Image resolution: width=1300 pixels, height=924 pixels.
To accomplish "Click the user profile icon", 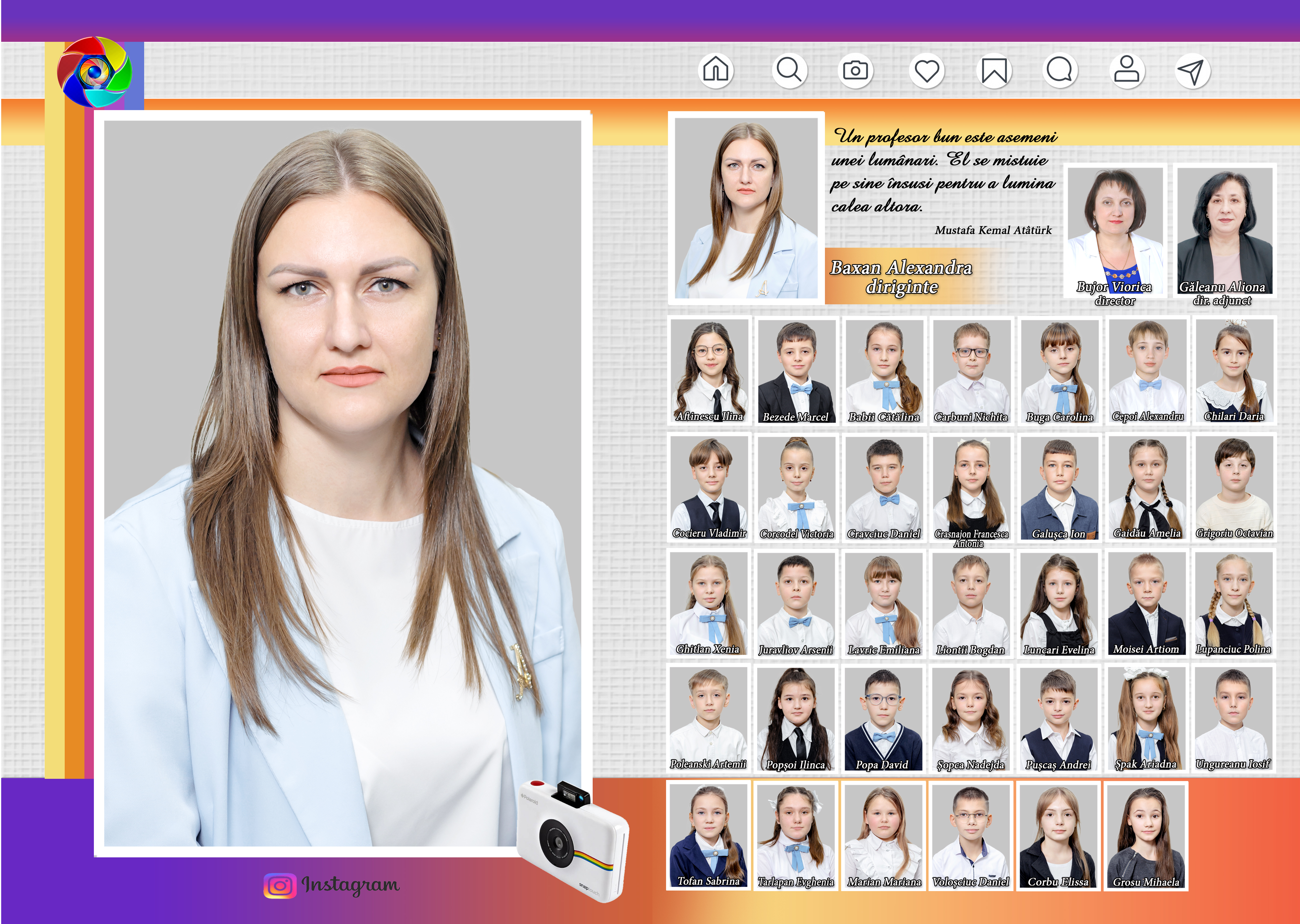I will coord(1127,71).
